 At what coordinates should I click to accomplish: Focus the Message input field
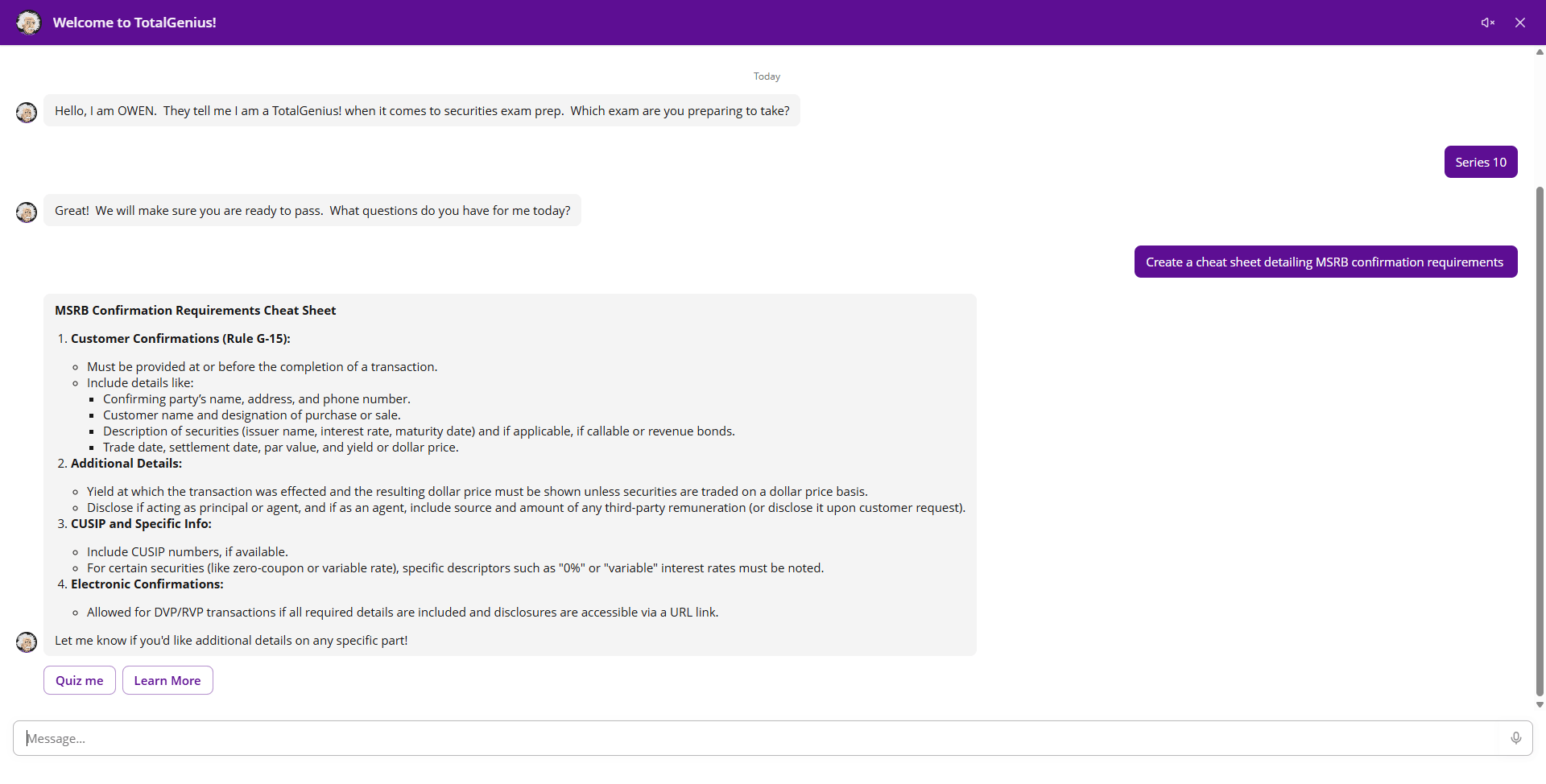click(757, 738)
